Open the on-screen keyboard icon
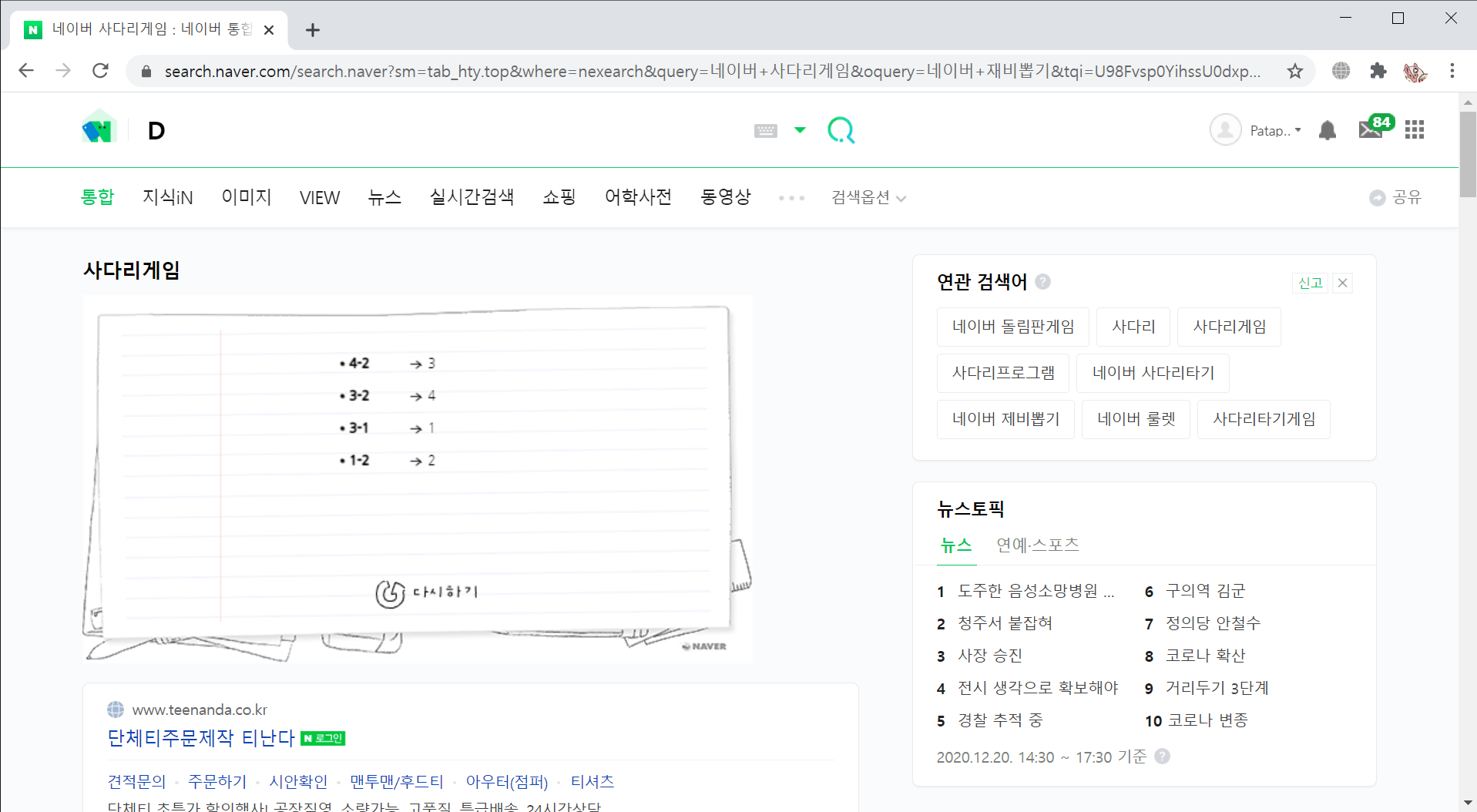This screenshot has width=1477, height=812. [765, 131]
